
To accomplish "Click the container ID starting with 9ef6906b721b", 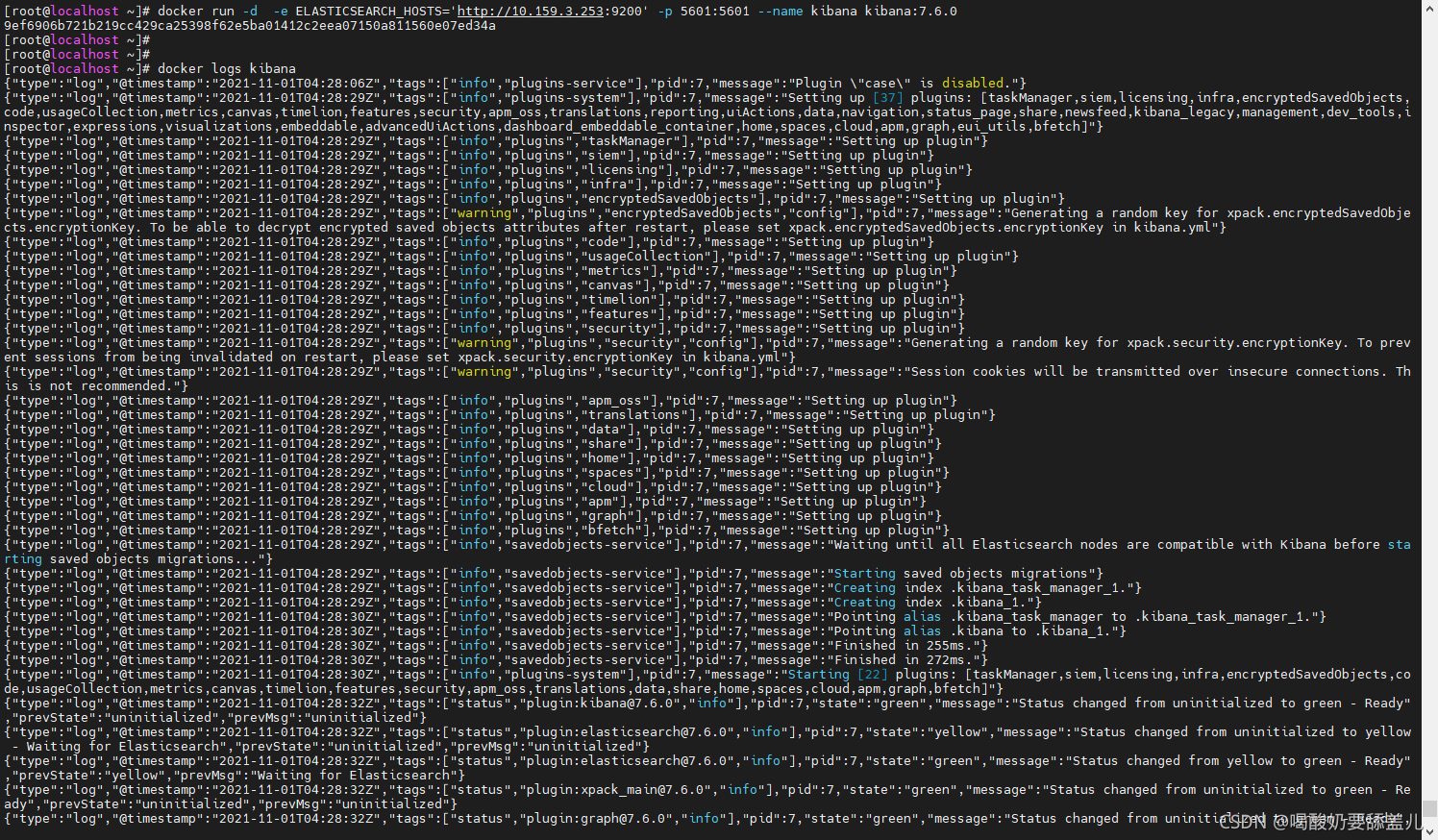I will click(x=250, y=26).
